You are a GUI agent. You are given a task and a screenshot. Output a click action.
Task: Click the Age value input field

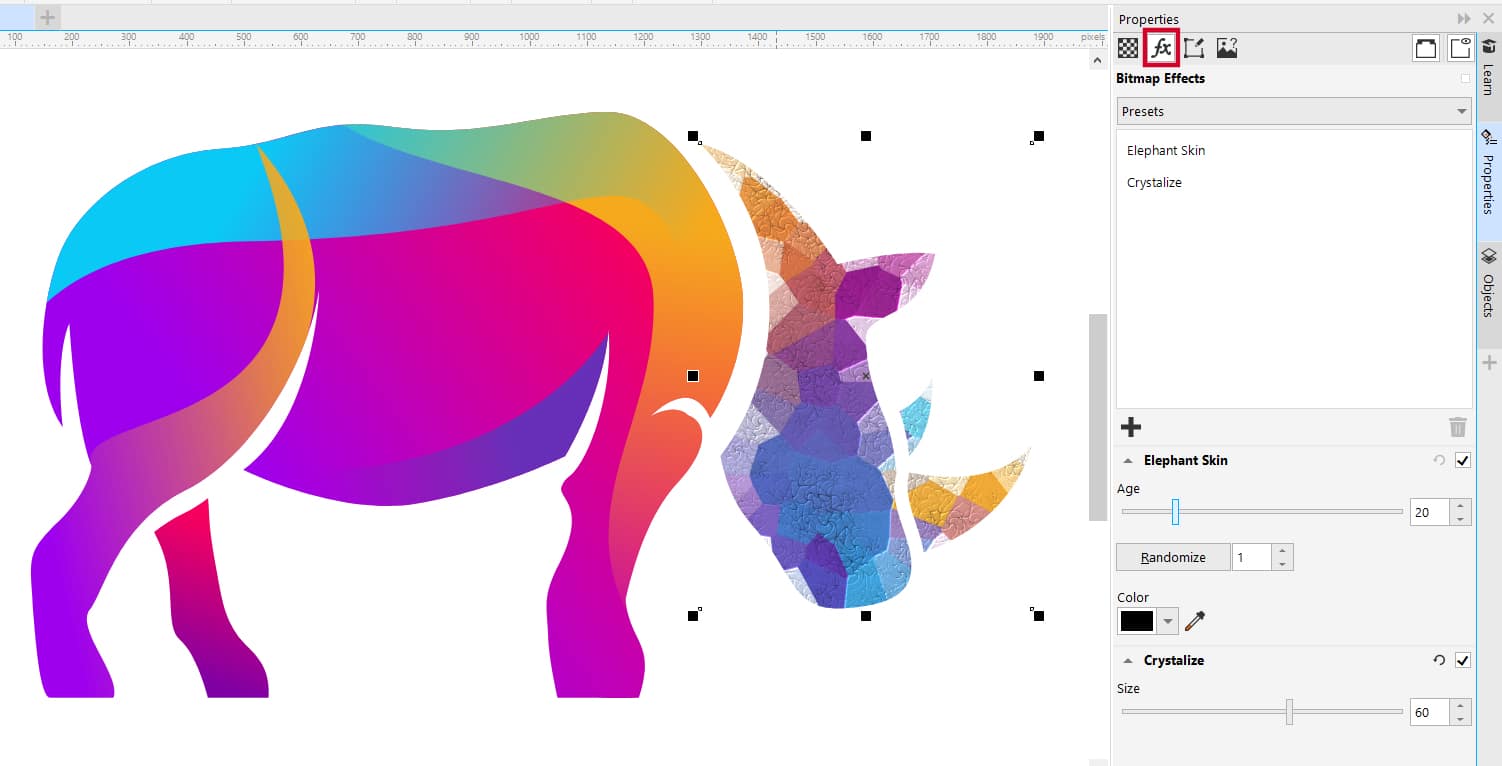click(1428, 511)
